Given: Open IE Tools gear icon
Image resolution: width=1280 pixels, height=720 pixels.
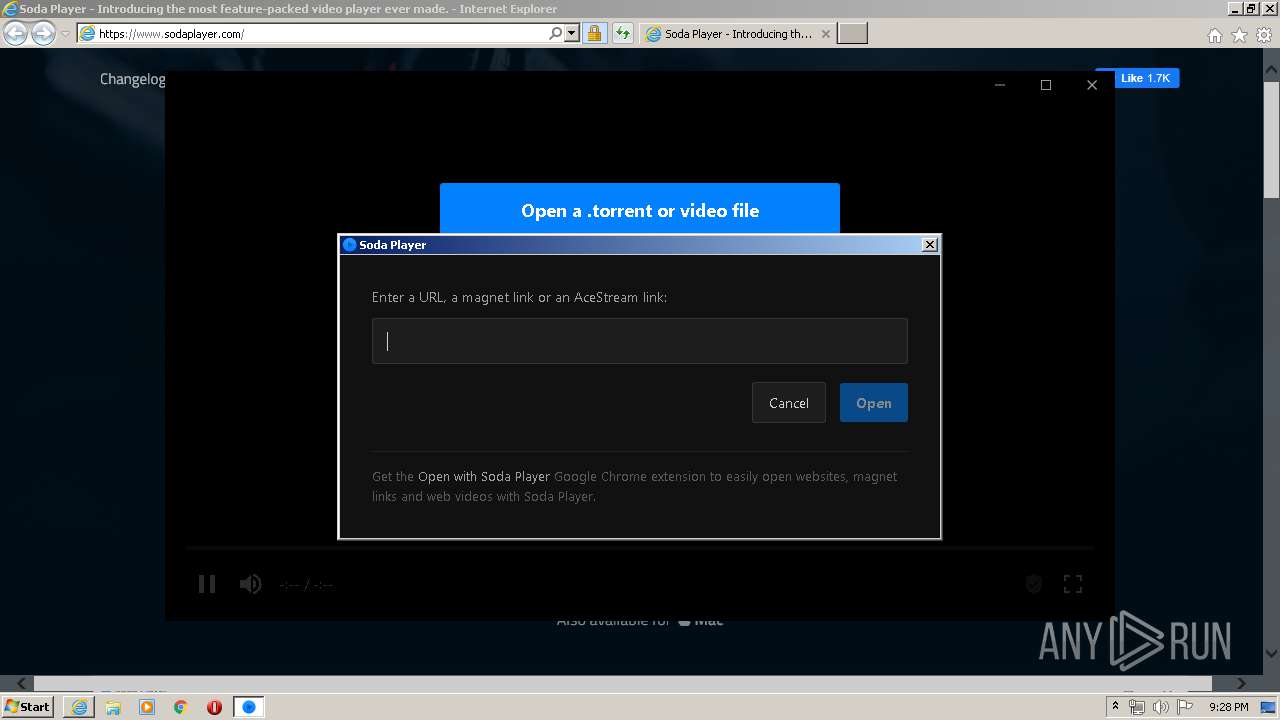Looking at the screenshot, I should pyautogui.click(x=1264, y=35).
